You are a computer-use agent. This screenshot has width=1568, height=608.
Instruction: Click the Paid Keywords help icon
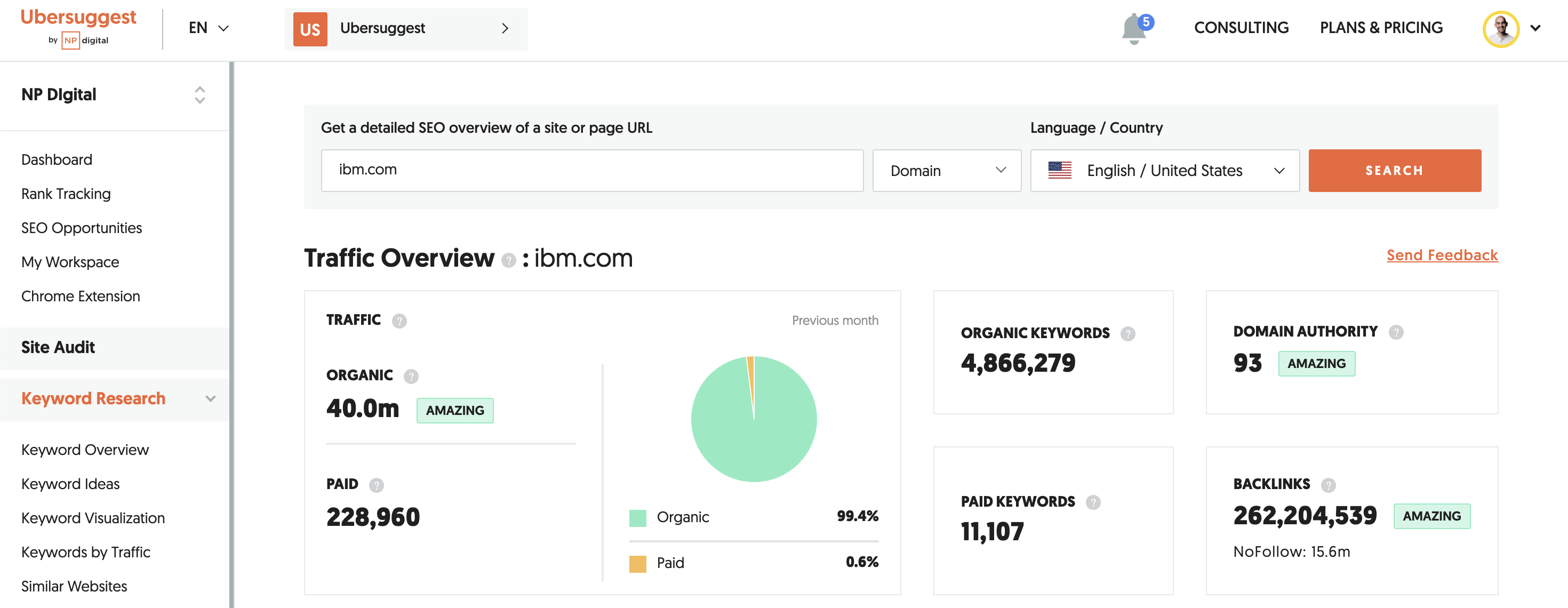tap(1093, 502)
